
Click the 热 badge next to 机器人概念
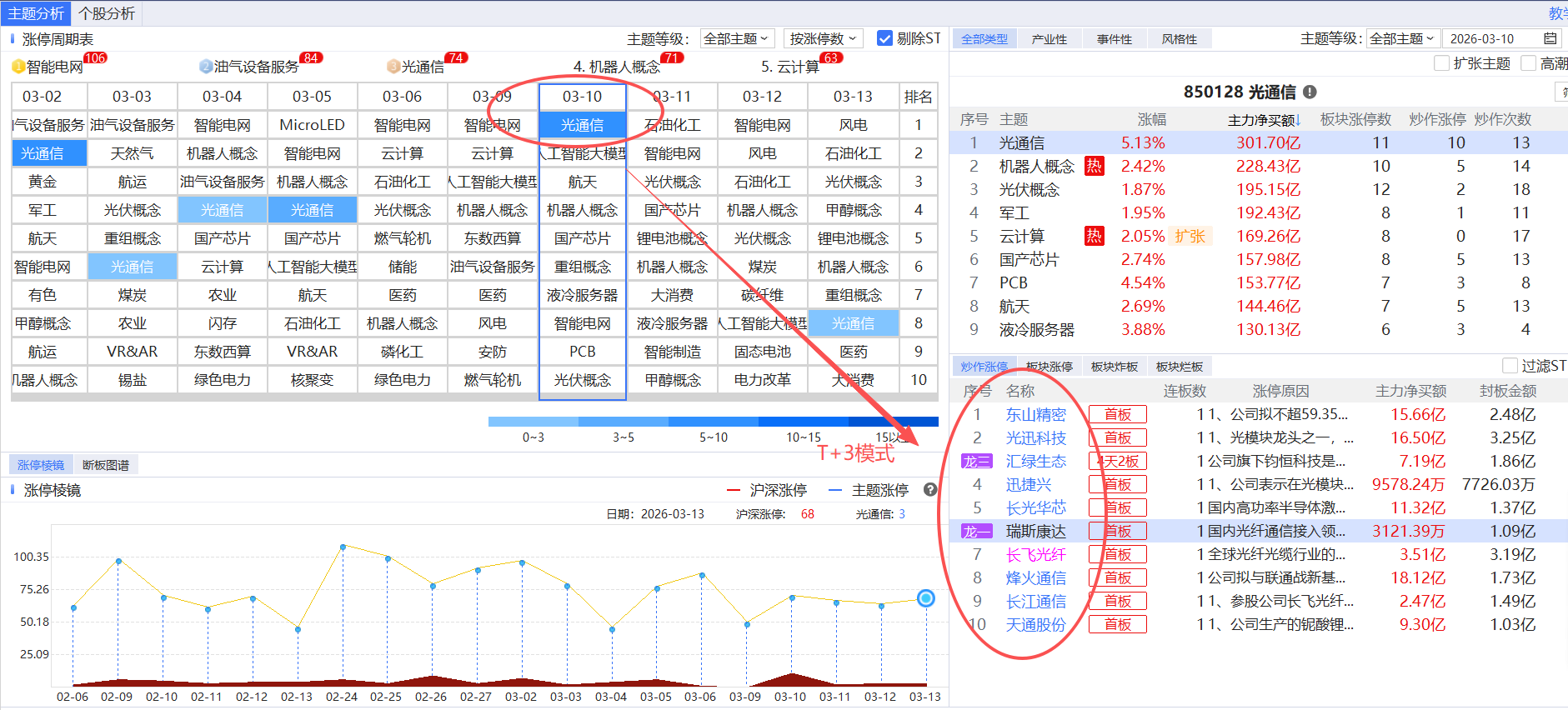point(1094,166)
